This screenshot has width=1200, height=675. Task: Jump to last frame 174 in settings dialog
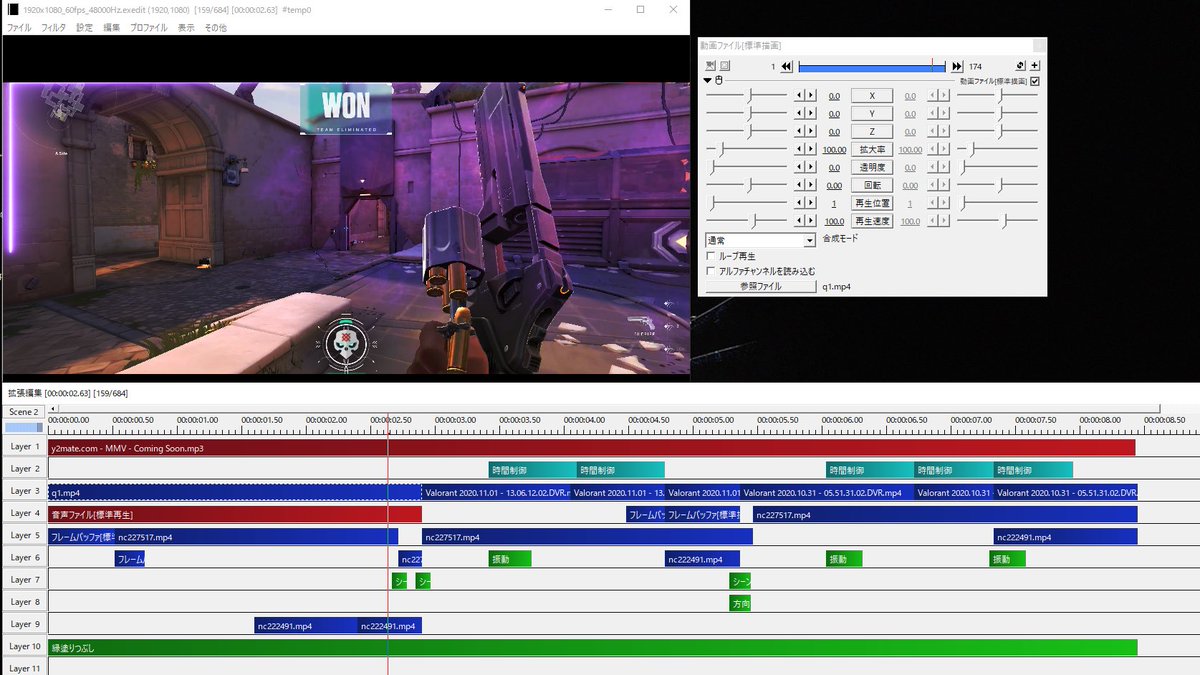click(x=957, y=66)
